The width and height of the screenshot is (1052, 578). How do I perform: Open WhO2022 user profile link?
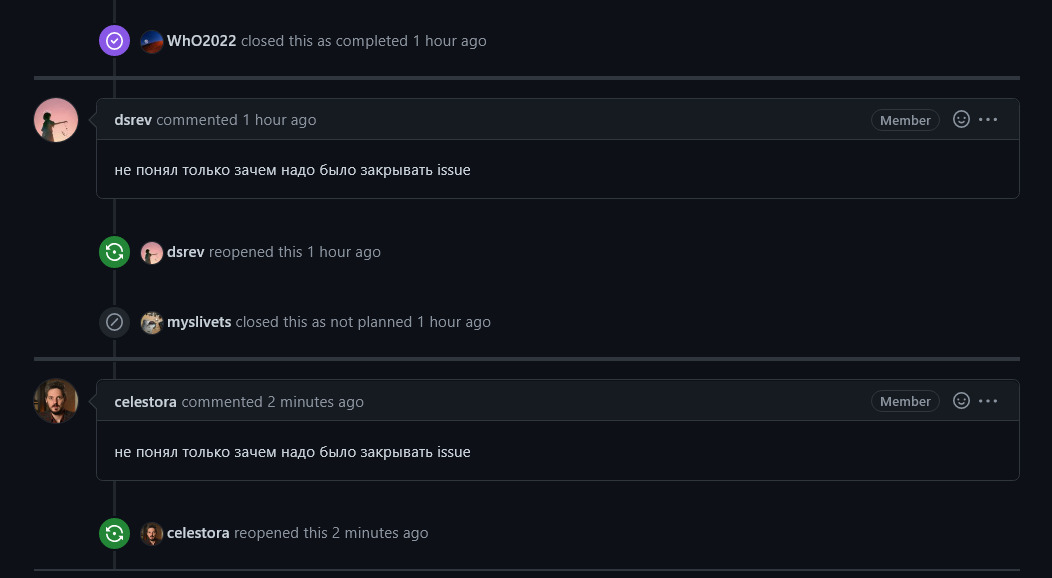202,42
